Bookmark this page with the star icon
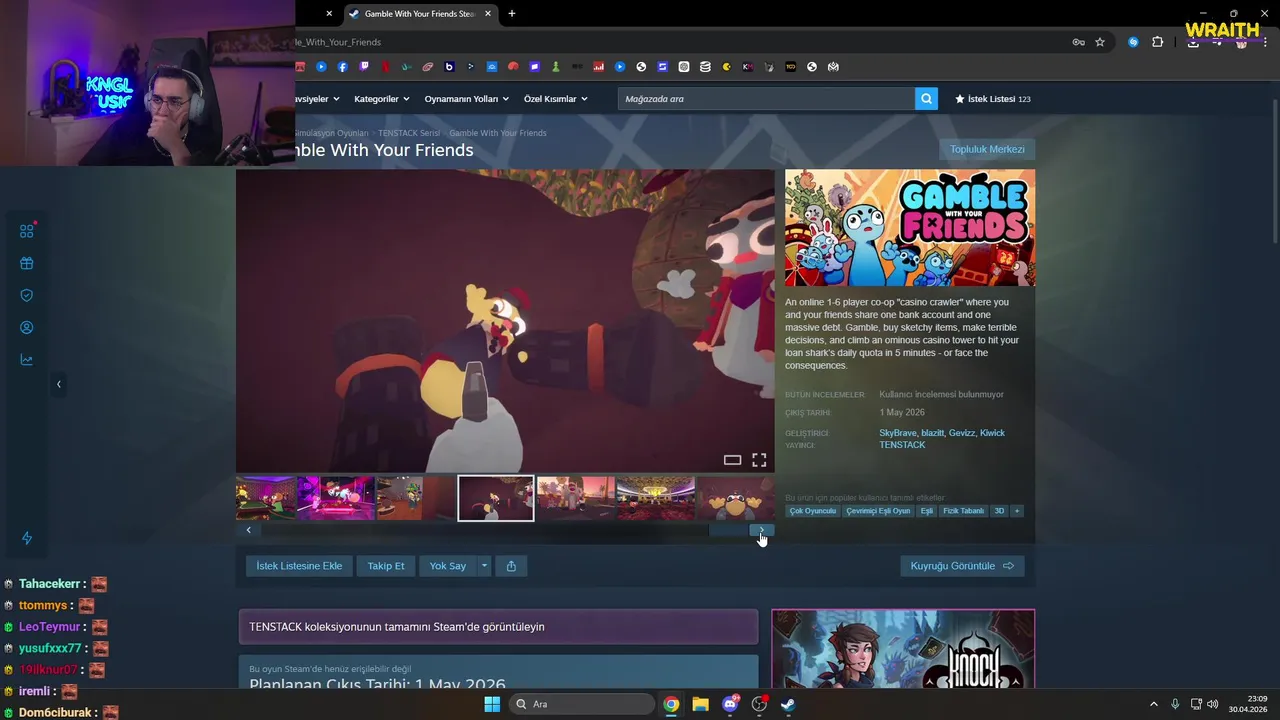This screenshot has height=720, width=1280. click(1100, 42)
